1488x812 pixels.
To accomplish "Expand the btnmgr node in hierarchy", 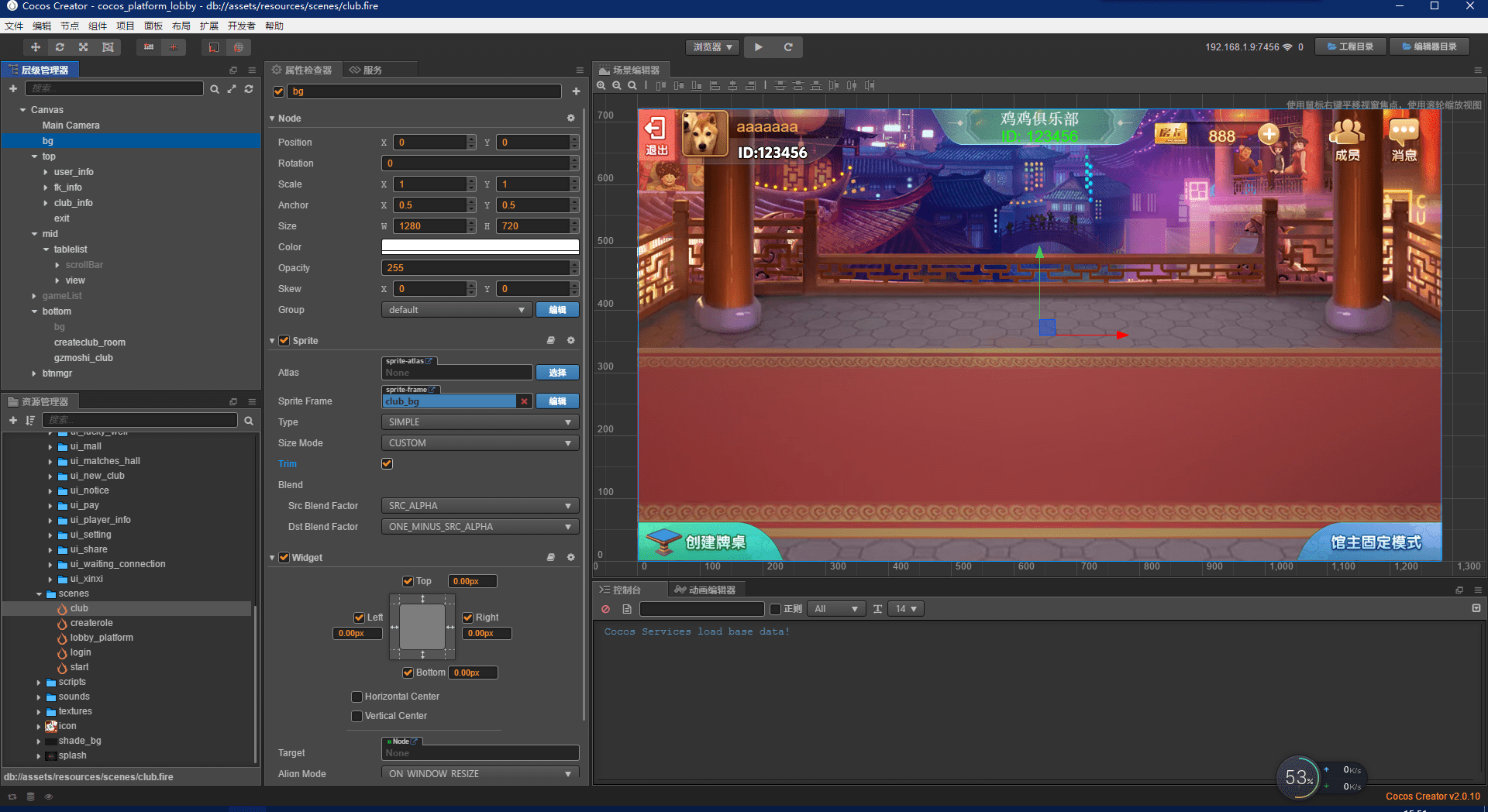I will point(34,373).
